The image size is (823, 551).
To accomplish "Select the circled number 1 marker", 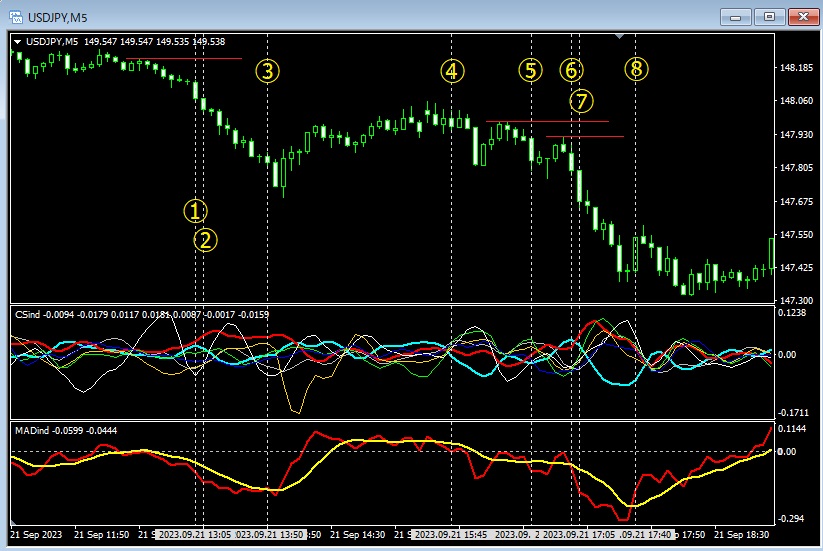I will pyautogui.click(x=195, y=211).
